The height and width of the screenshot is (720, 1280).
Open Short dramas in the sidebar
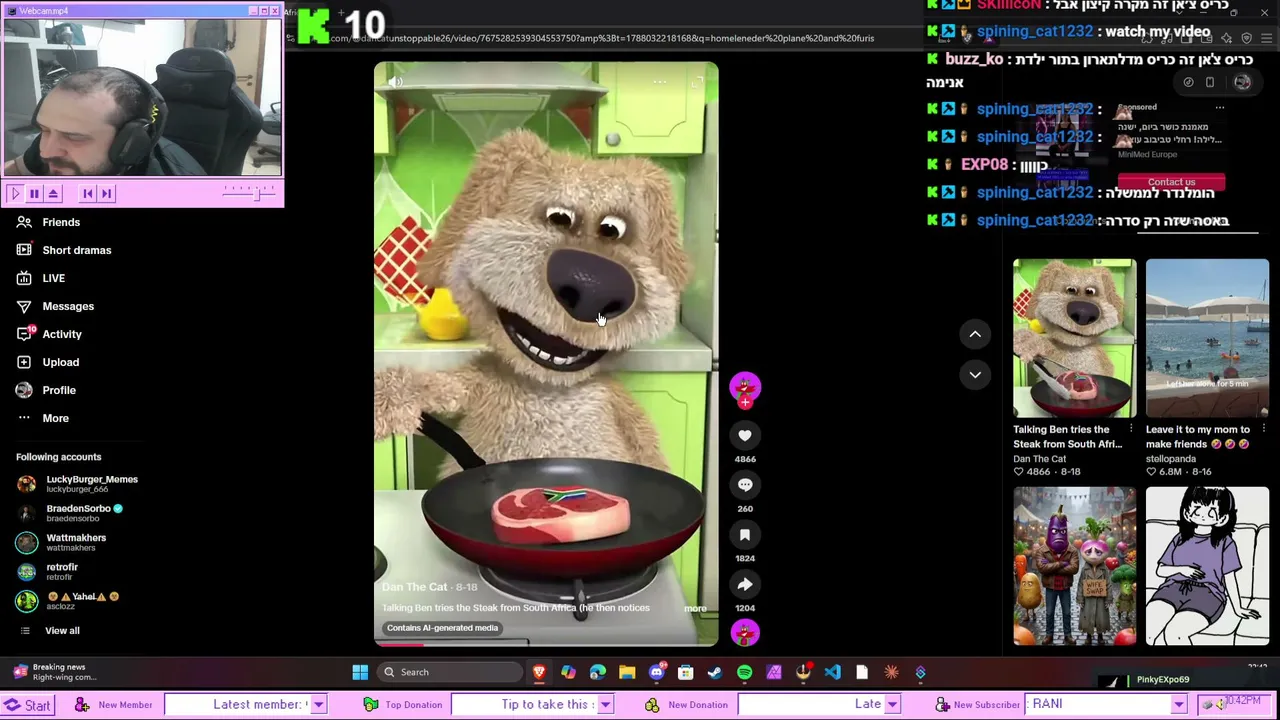tap(77, 250)
